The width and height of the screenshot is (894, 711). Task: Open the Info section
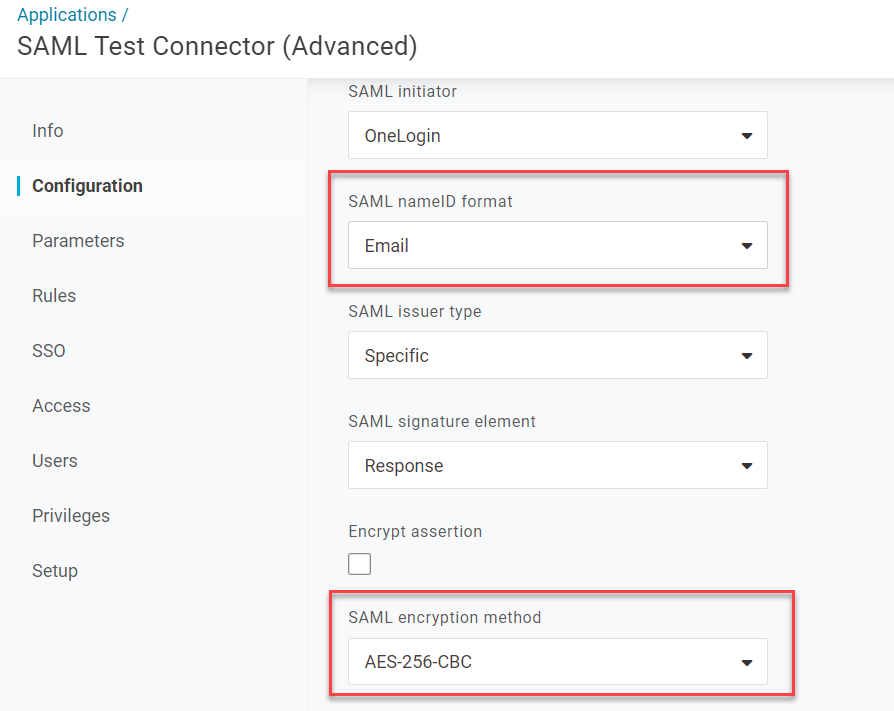tap(47, 130)
